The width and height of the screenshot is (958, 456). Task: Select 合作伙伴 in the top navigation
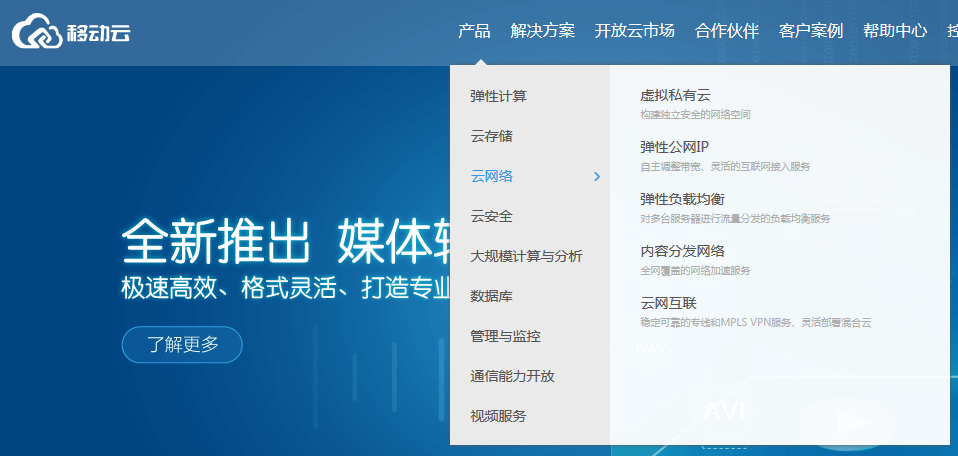727,31
